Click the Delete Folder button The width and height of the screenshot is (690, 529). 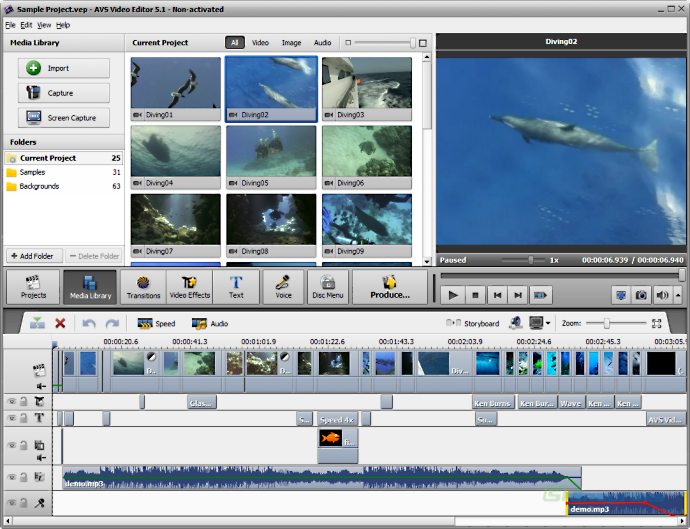click(94, 256)
